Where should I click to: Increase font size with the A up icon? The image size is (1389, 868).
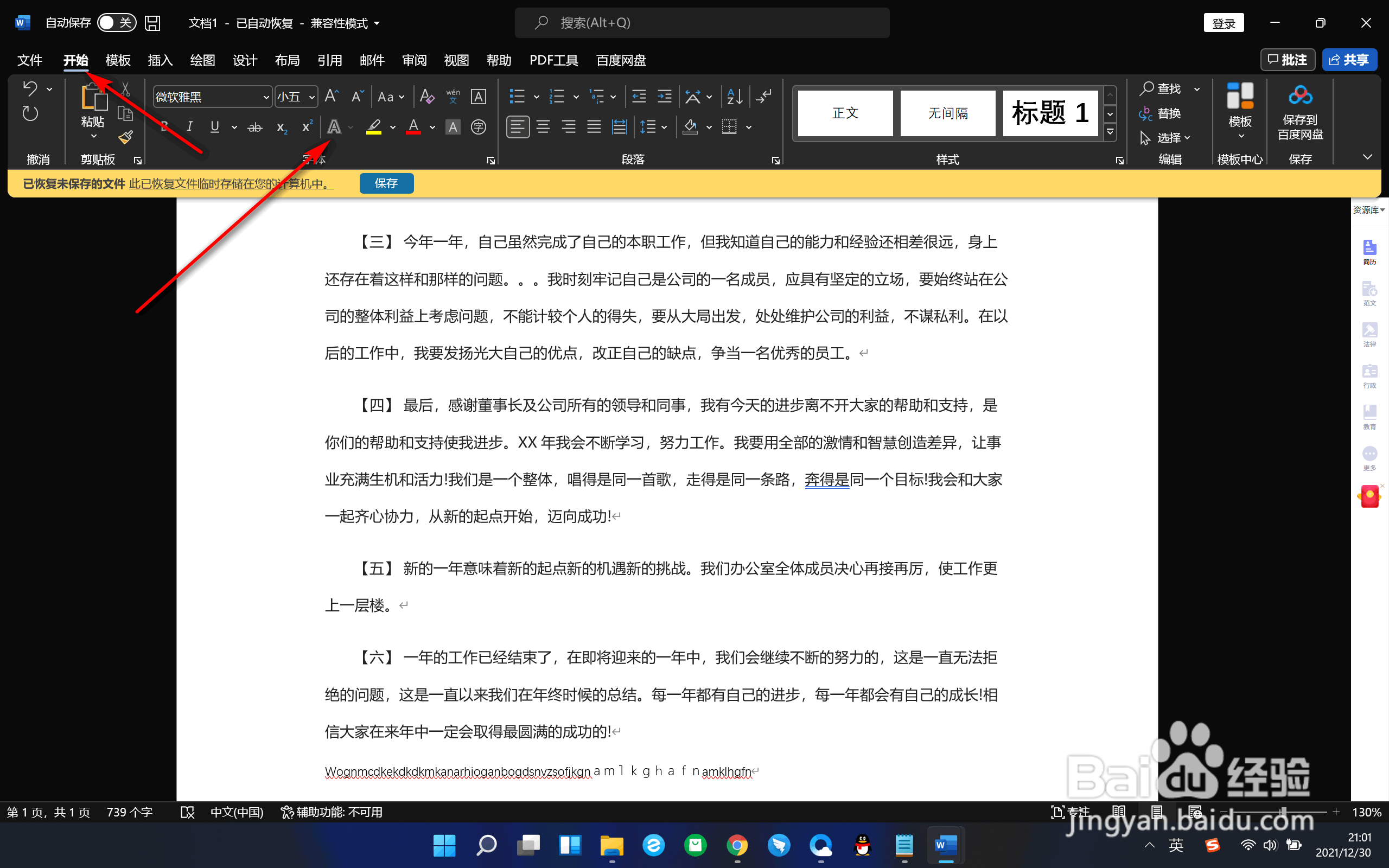tap(332, 97)
